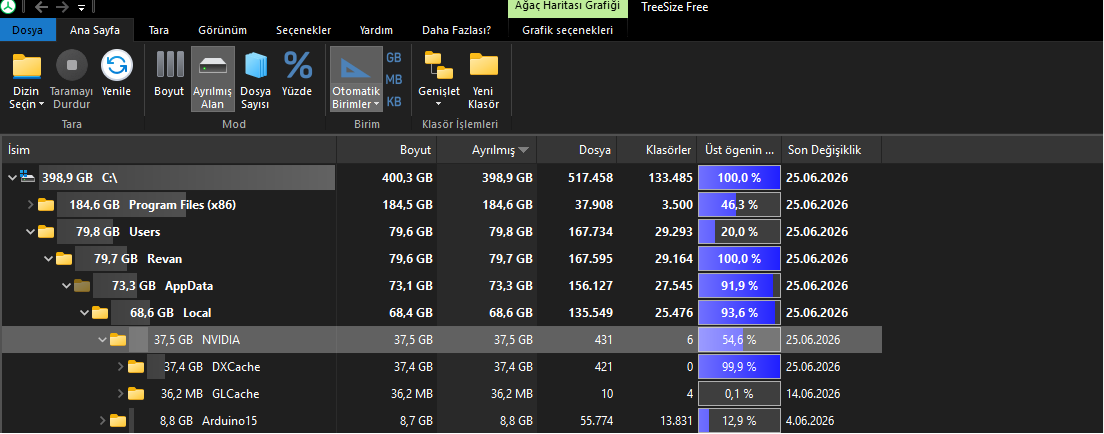The height and width of the screenshot is (434, 1104).
Task: Sort by the İsim column header
Action: [168, 150]
